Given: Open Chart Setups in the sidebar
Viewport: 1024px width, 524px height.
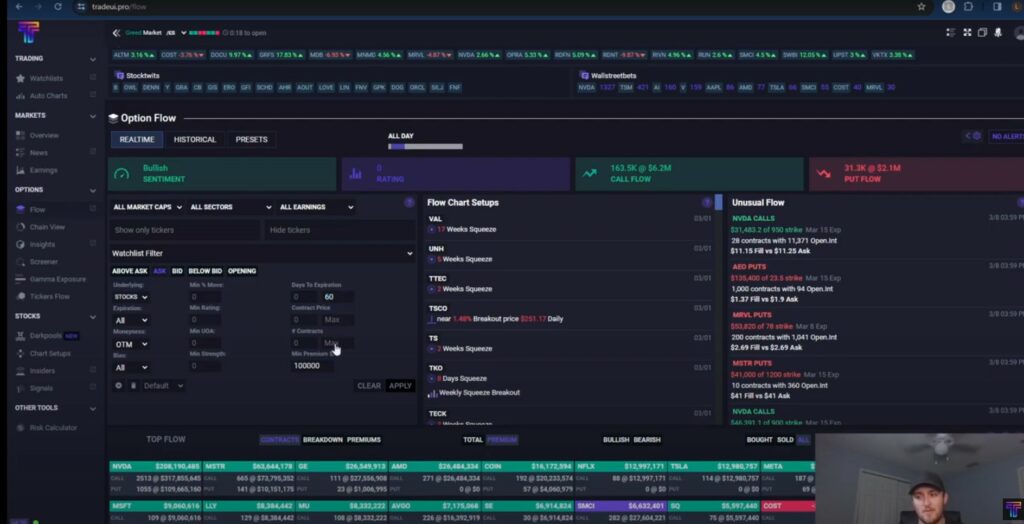Looking at the screenshot, I should [50, 353].
